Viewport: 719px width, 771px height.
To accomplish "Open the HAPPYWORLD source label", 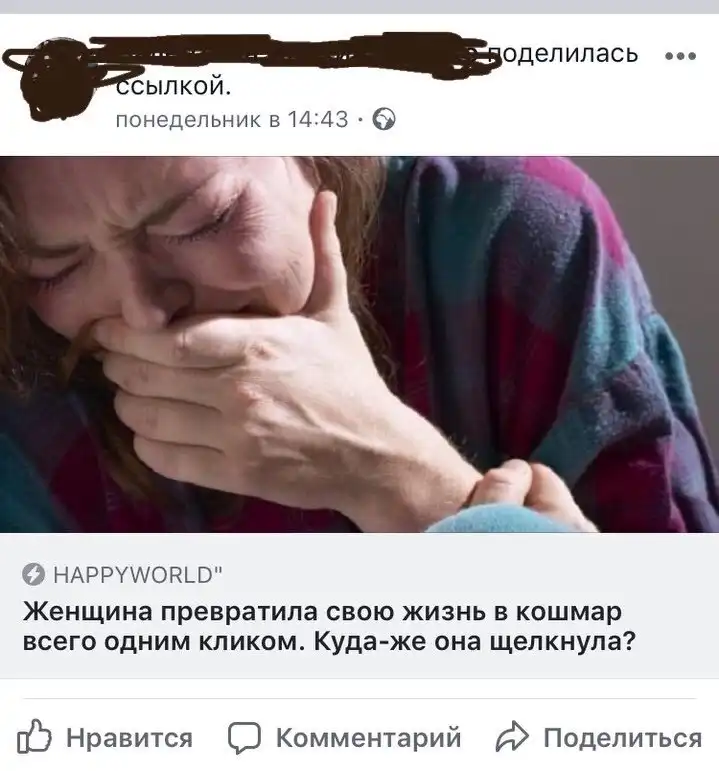I will tap(138, 574).
